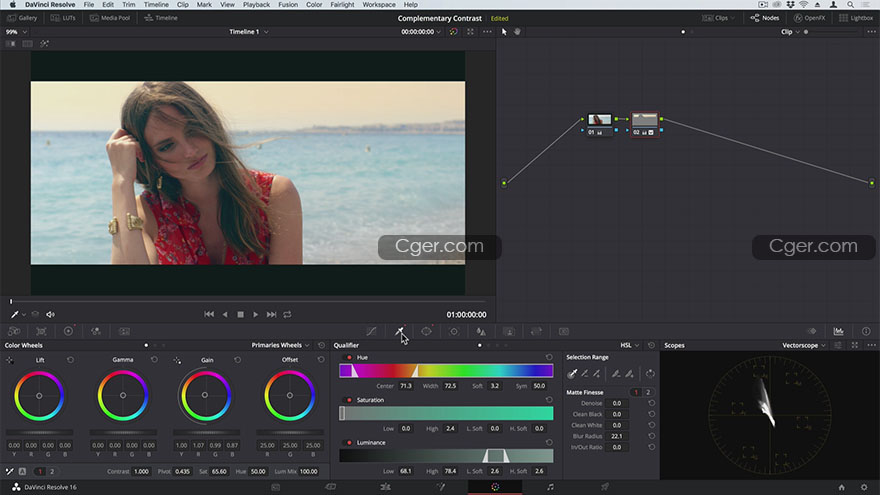This screenshot has width=880, height=495.
Task: Open the Vectorscope scope type dropdown
Action: [x=804, y=345]
